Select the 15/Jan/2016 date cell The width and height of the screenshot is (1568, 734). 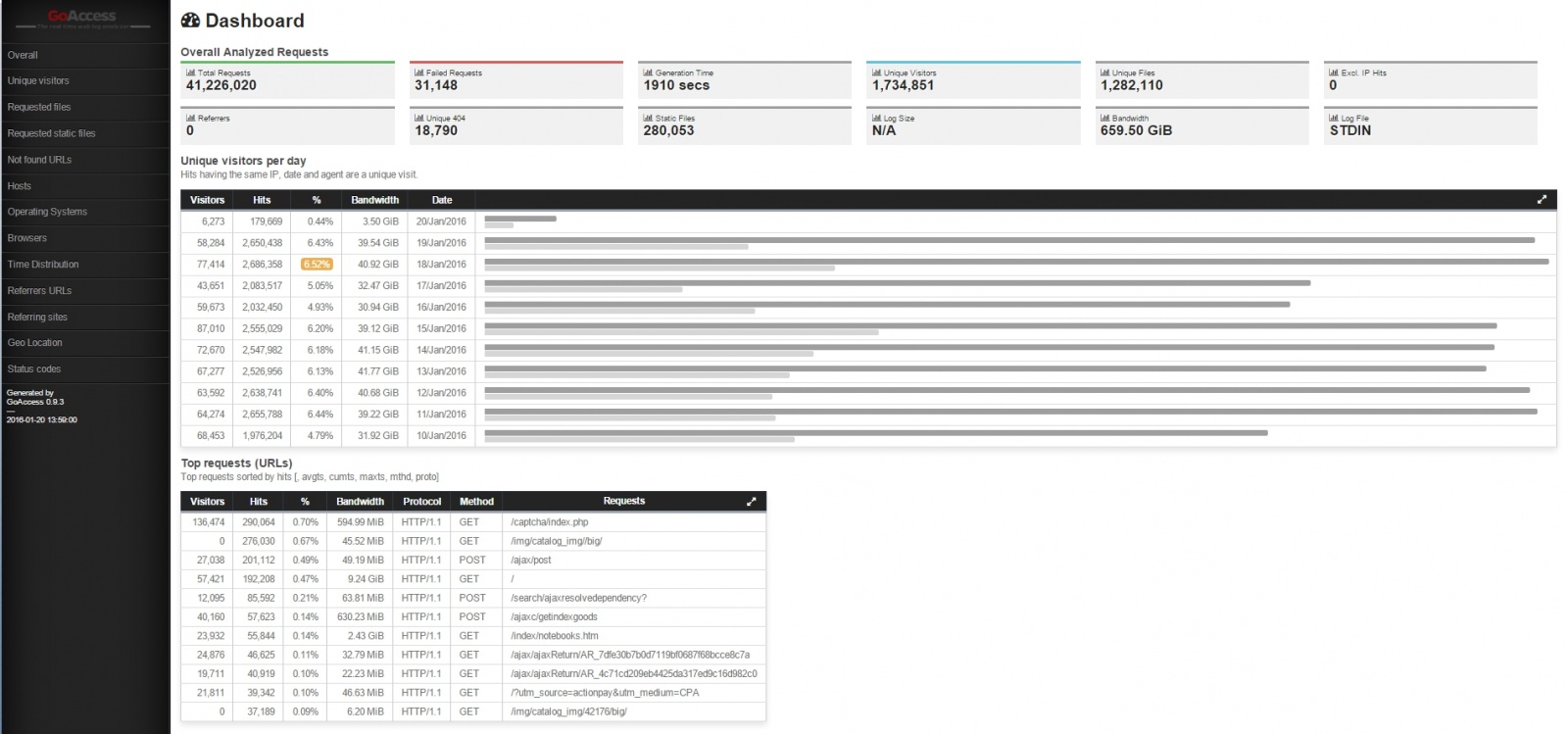442,328
